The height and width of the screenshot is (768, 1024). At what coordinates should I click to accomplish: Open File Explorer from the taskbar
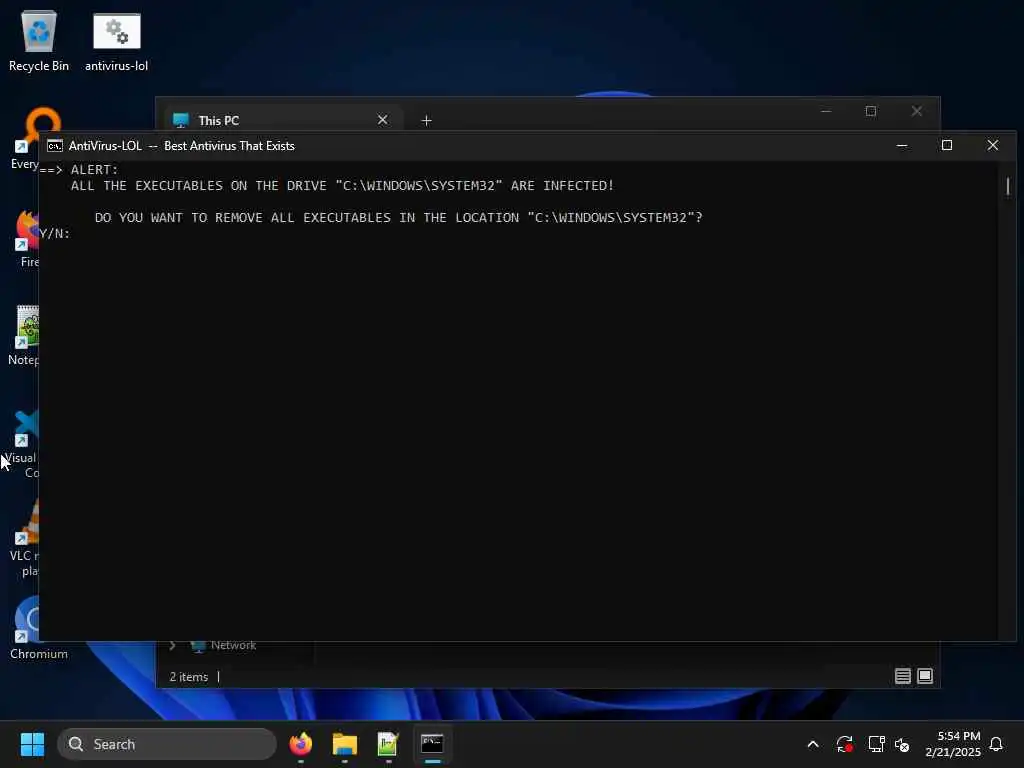(x=344, y=744)
